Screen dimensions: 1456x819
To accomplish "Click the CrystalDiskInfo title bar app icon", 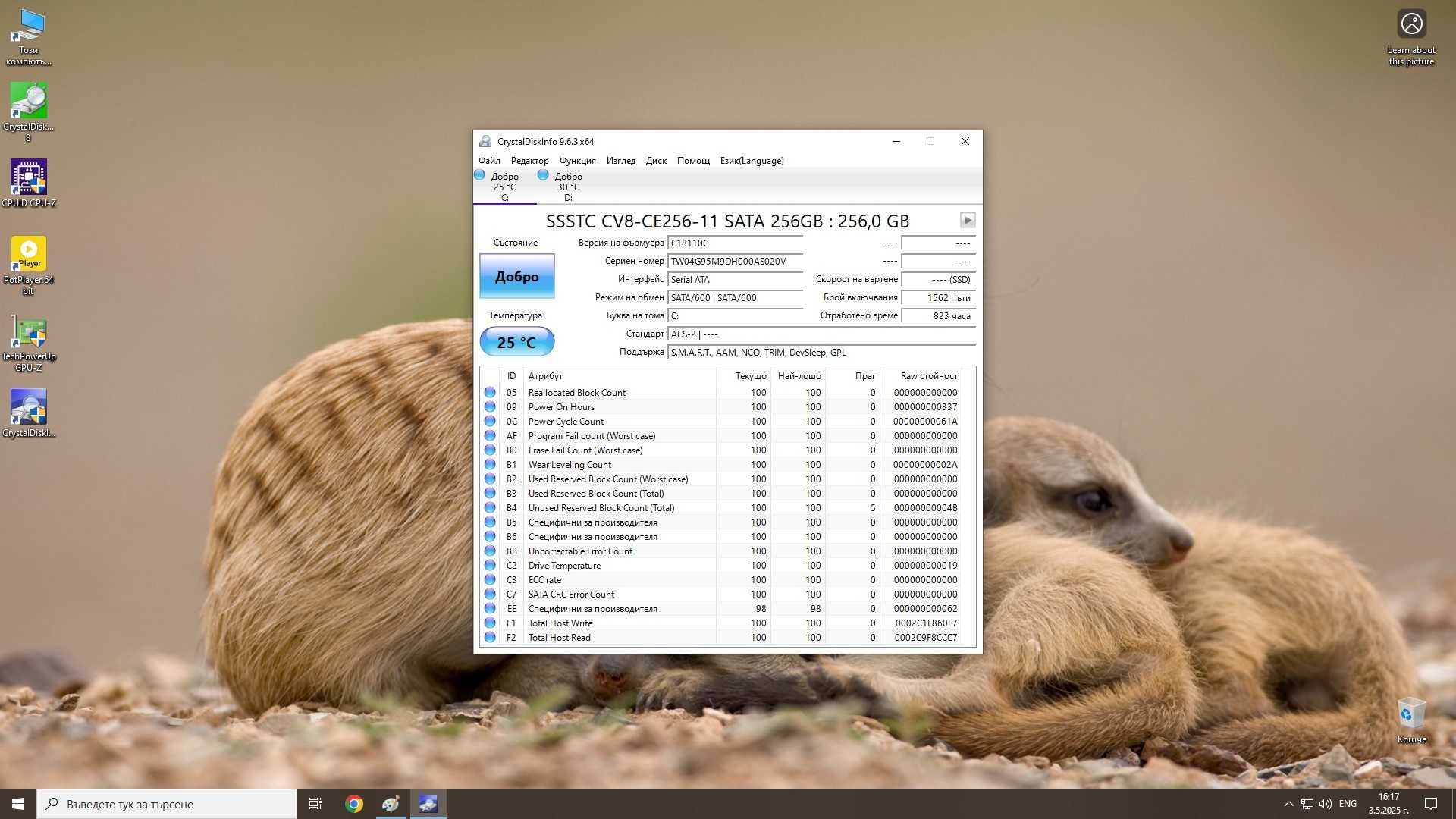I will [485, 141].
